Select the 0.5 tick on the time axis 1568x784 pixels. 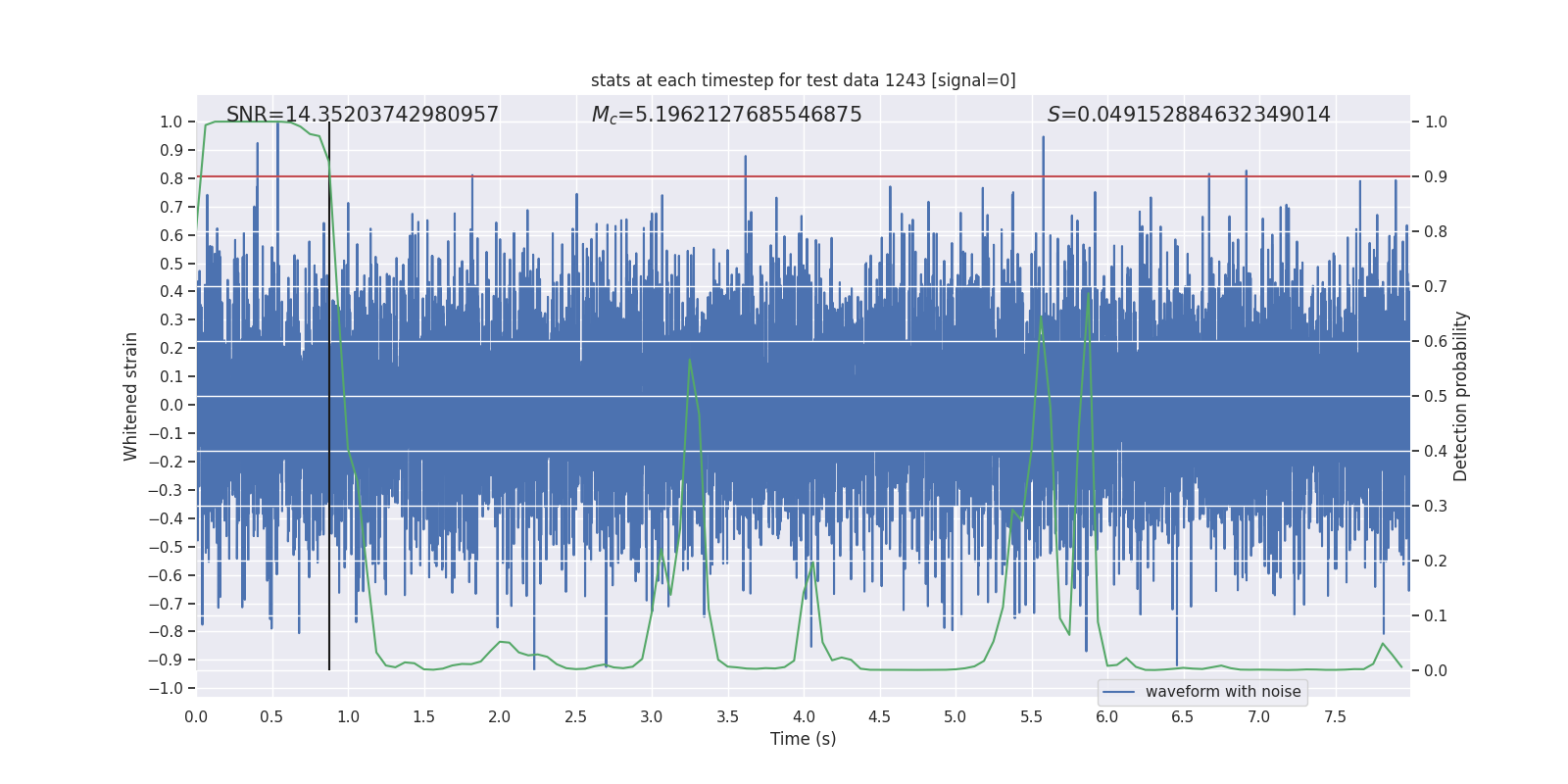(x=271, y=716)
